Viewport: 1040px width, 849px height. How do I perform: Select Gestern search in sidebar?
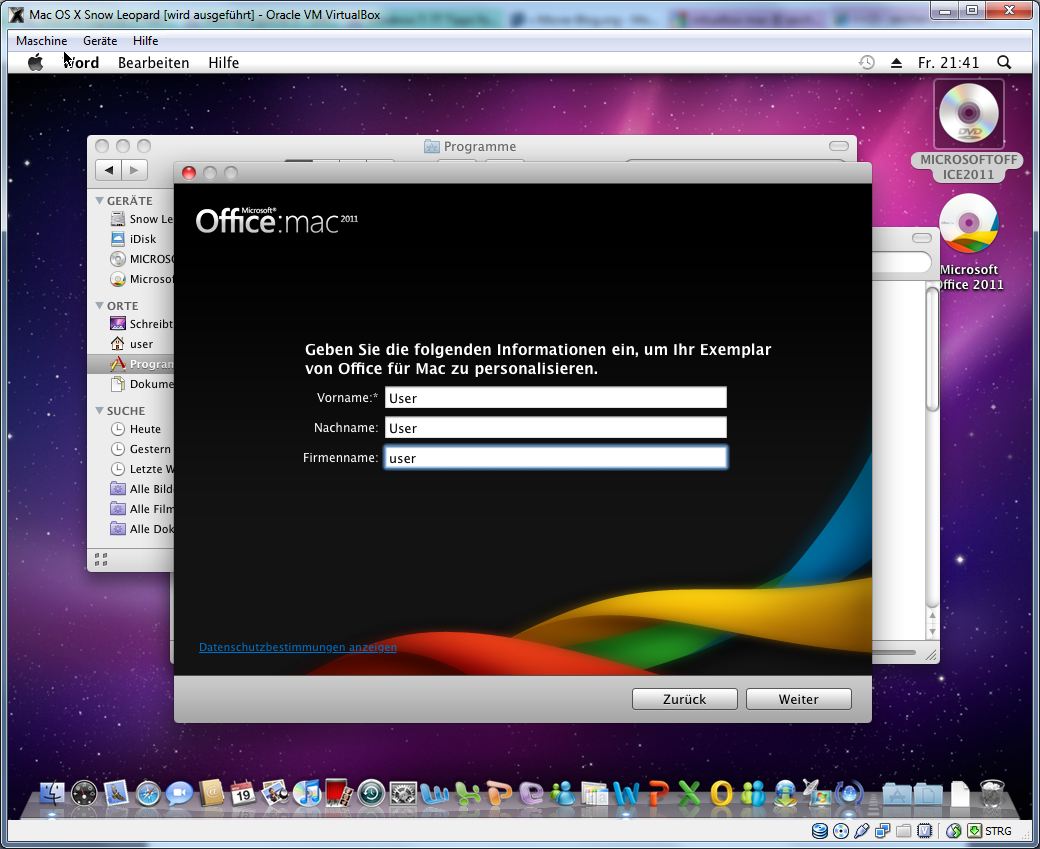click(x=141, y=449)
